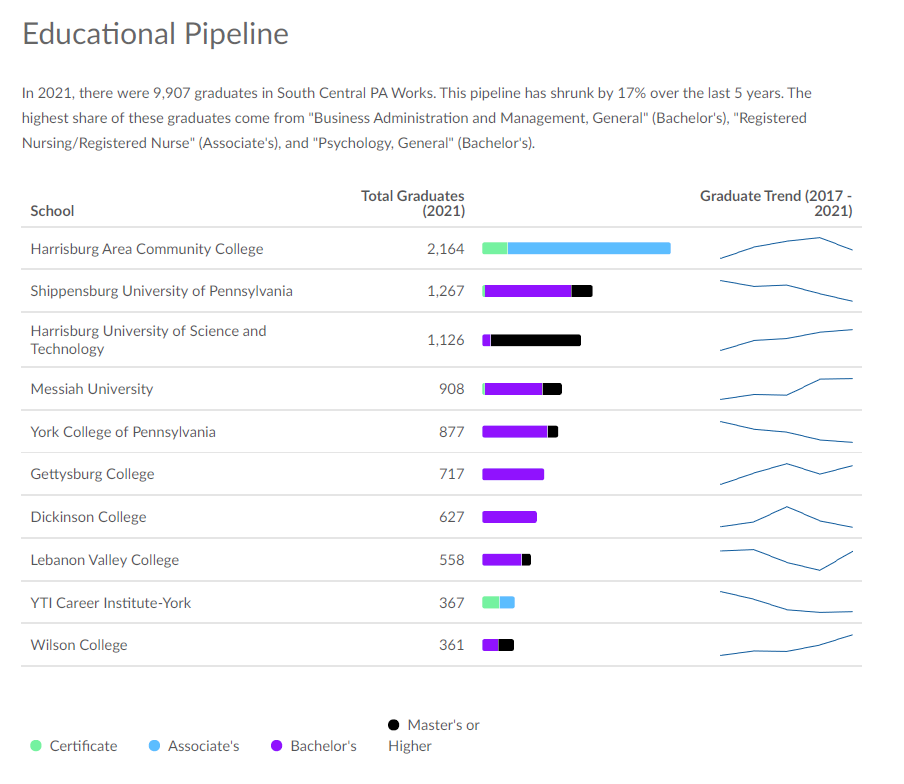
Task: Click the trend sparkline for Wilson College
Action: [x=786, y=645]
